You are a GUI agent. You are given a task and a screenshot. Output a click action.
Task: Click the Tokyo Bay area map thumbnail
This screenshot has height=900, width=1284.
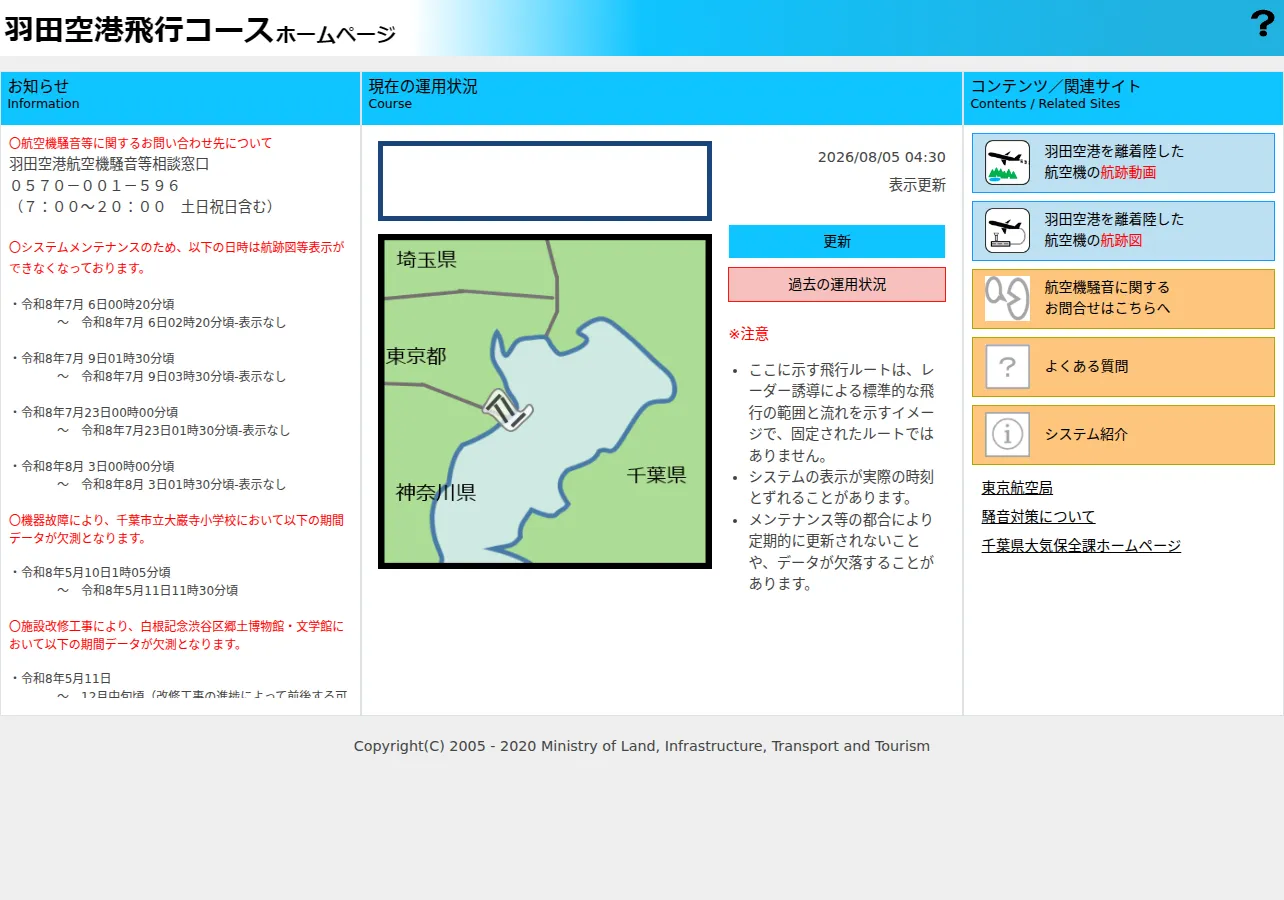tap(545, 402)
